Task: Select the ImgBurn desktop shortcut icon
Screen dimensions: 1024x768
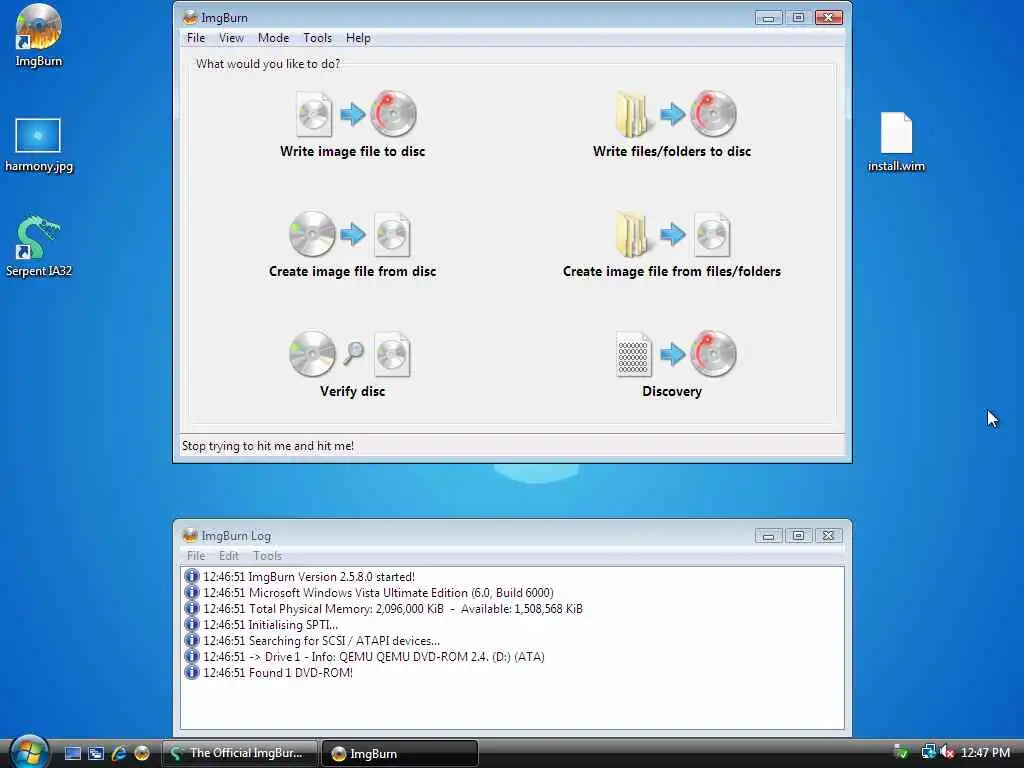Action: pyautogui.click(x=39, y=35)
